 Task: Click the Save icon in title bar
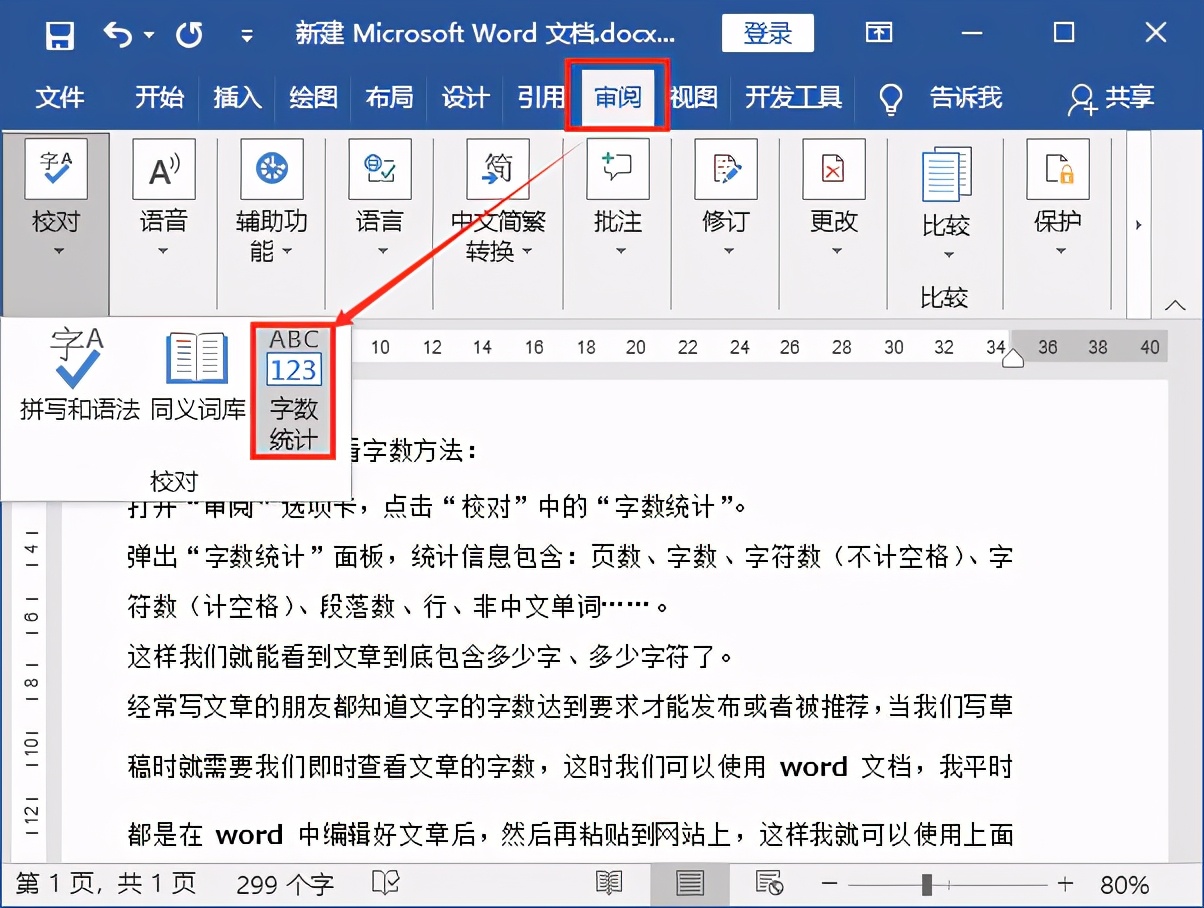point(60,35)
